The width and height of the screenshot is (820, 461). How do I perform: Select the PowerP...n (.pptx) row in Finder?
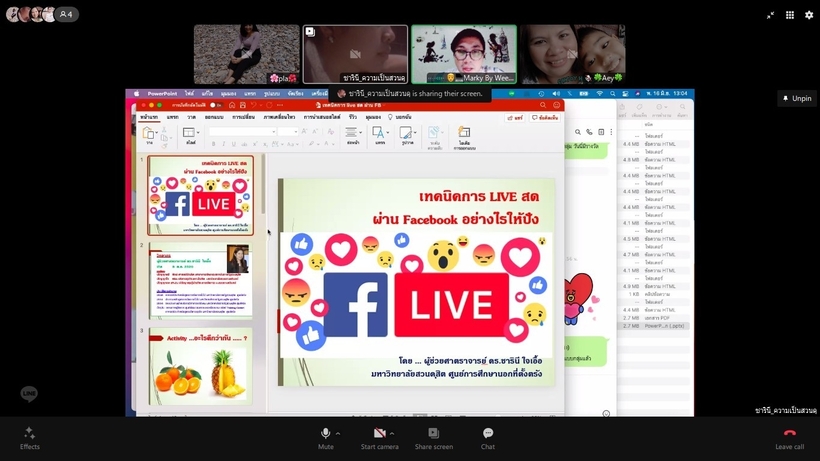click(x=655, y=326)
